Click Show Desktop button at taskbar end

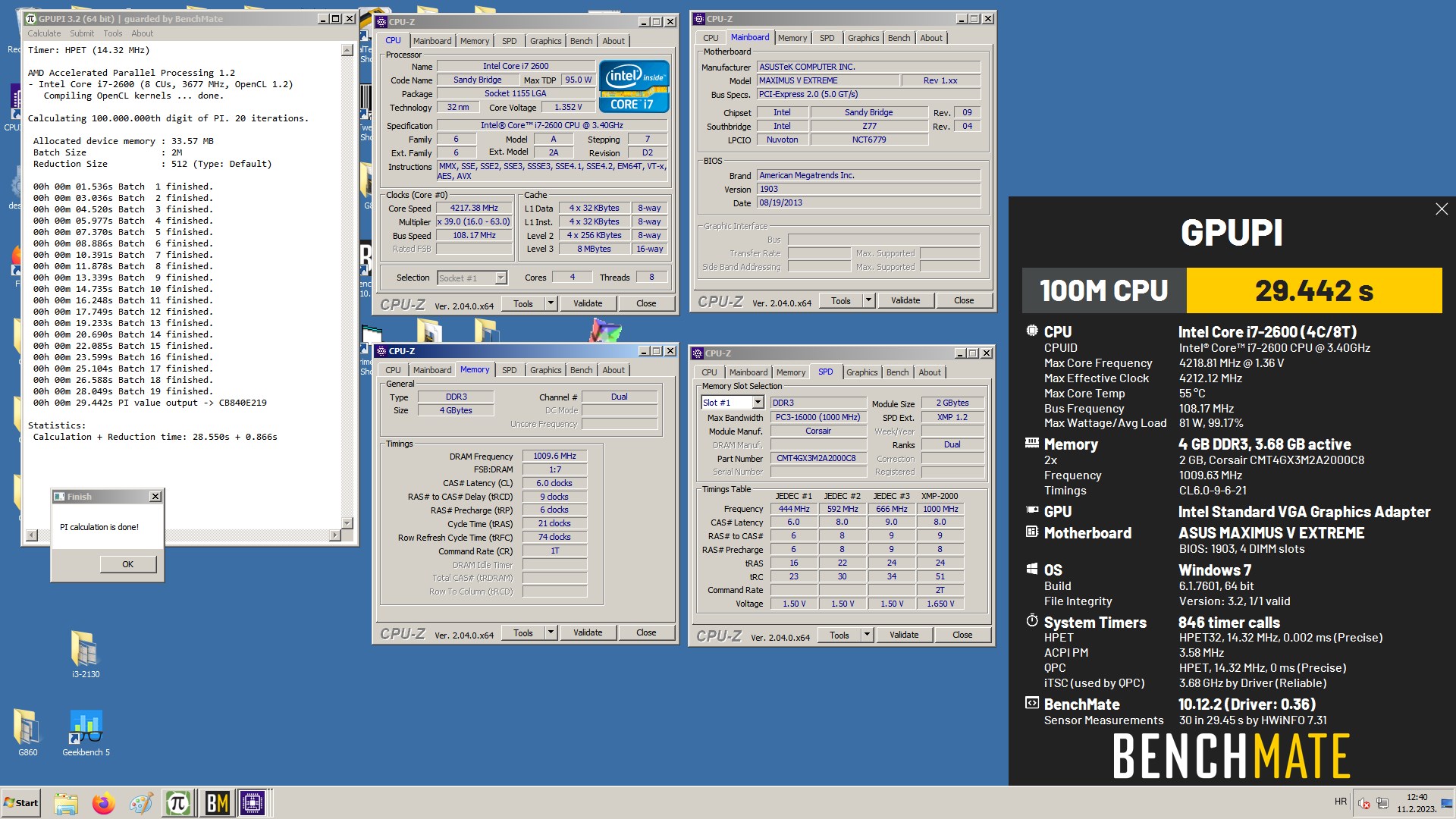(x=1447, y=803)
